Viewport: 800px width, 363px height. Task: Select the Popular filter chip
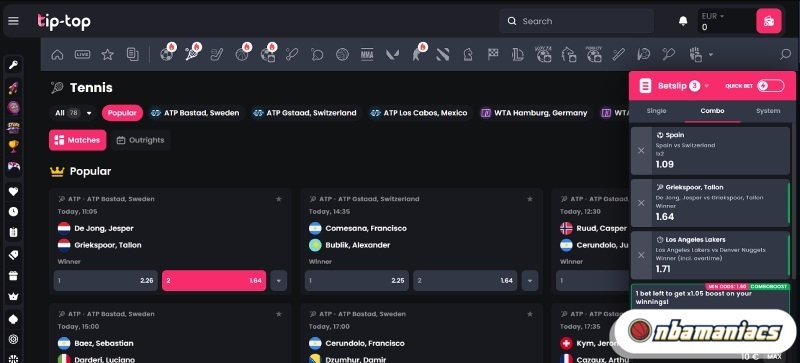[122, 113]
